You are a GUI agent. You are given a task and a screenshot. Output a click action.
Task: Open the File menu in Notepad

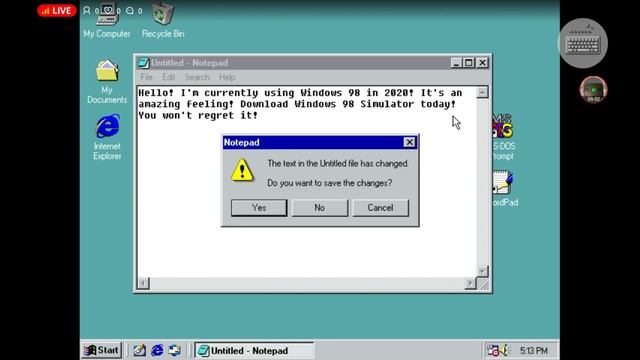click(146, 77)
